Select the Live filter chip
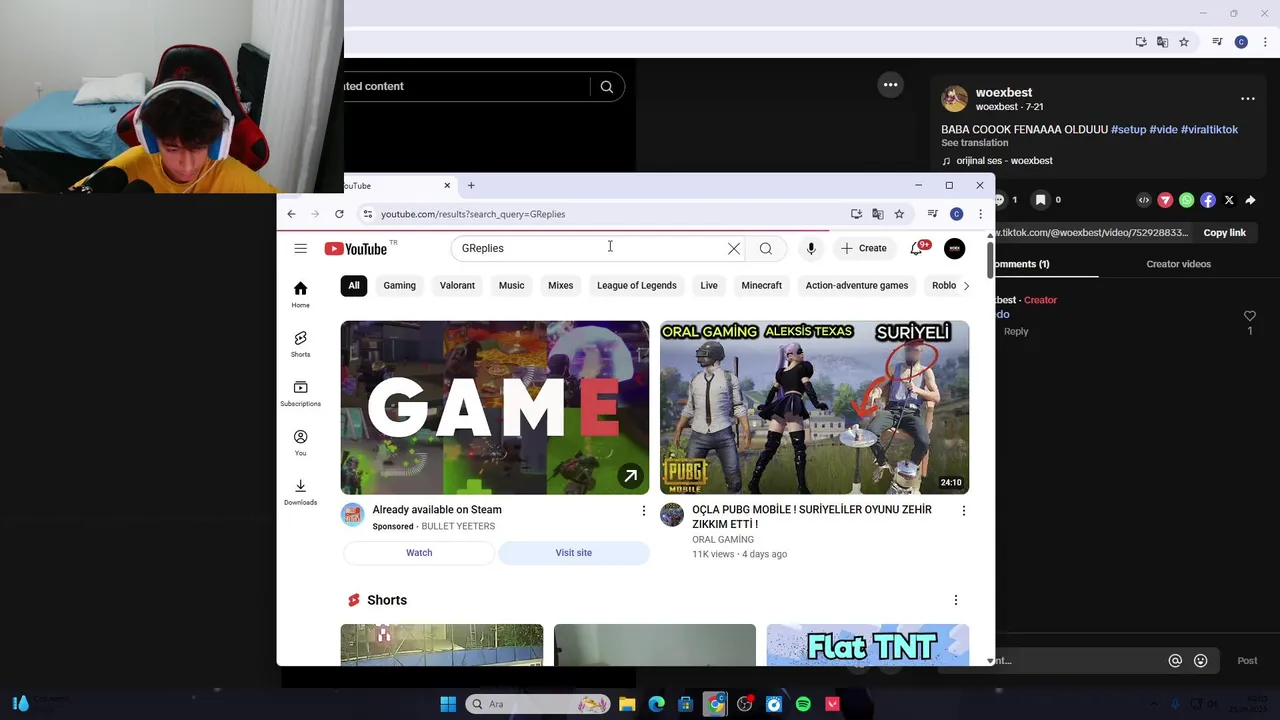This screenshot has height=720, width=1280. (x=709, y=286)
